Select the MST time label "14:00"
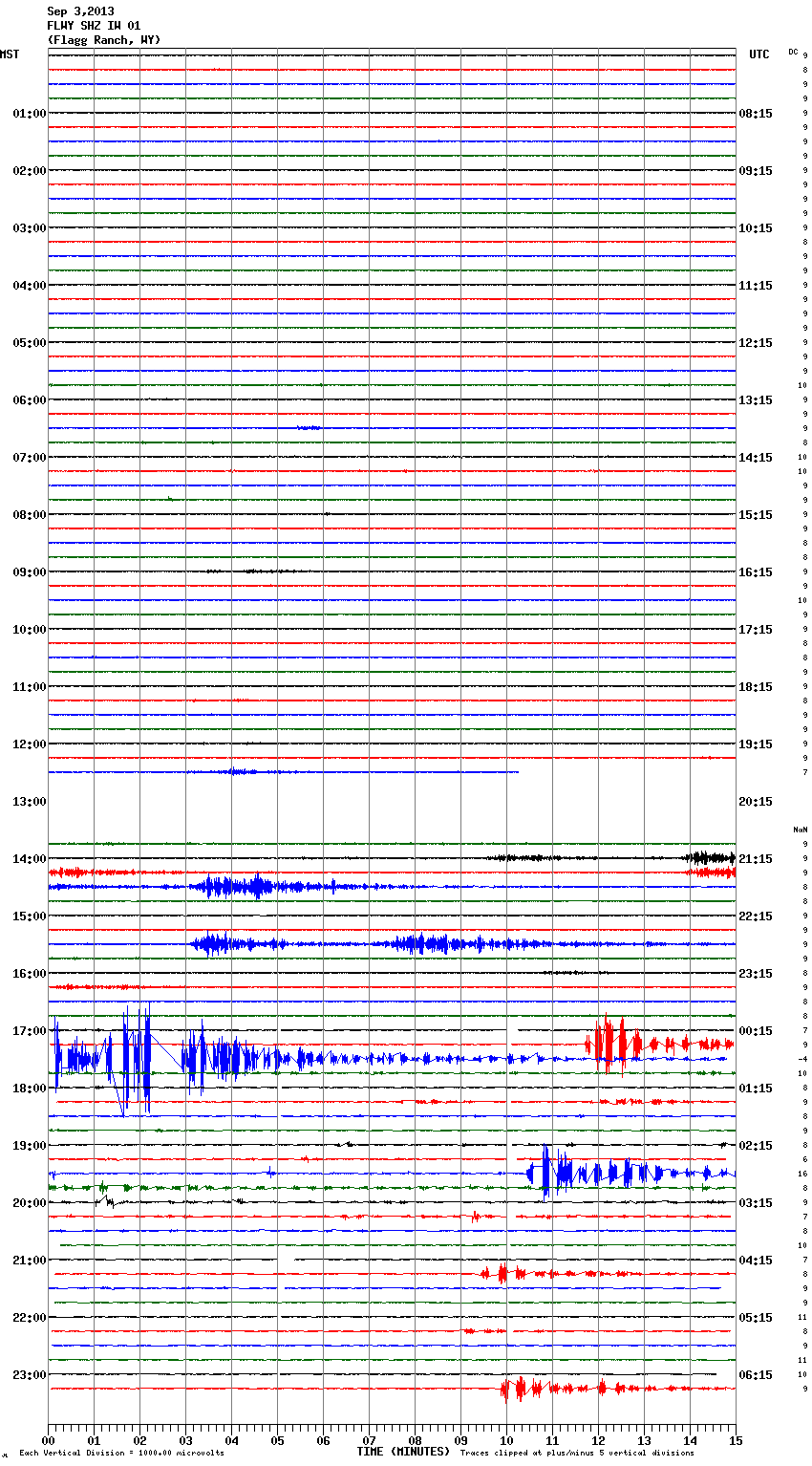Screen dimensions: 812x1466 30,859
